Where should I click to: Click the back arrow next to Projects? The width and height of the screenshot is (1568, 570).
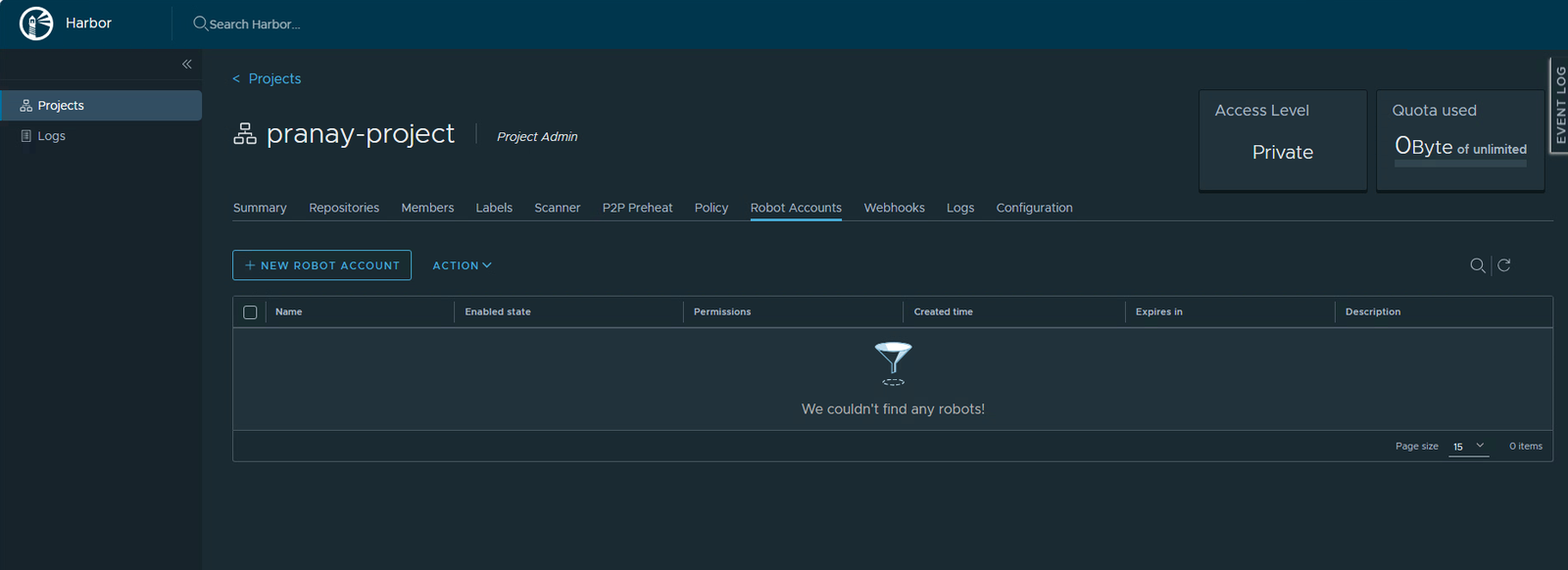coord(236,78)
